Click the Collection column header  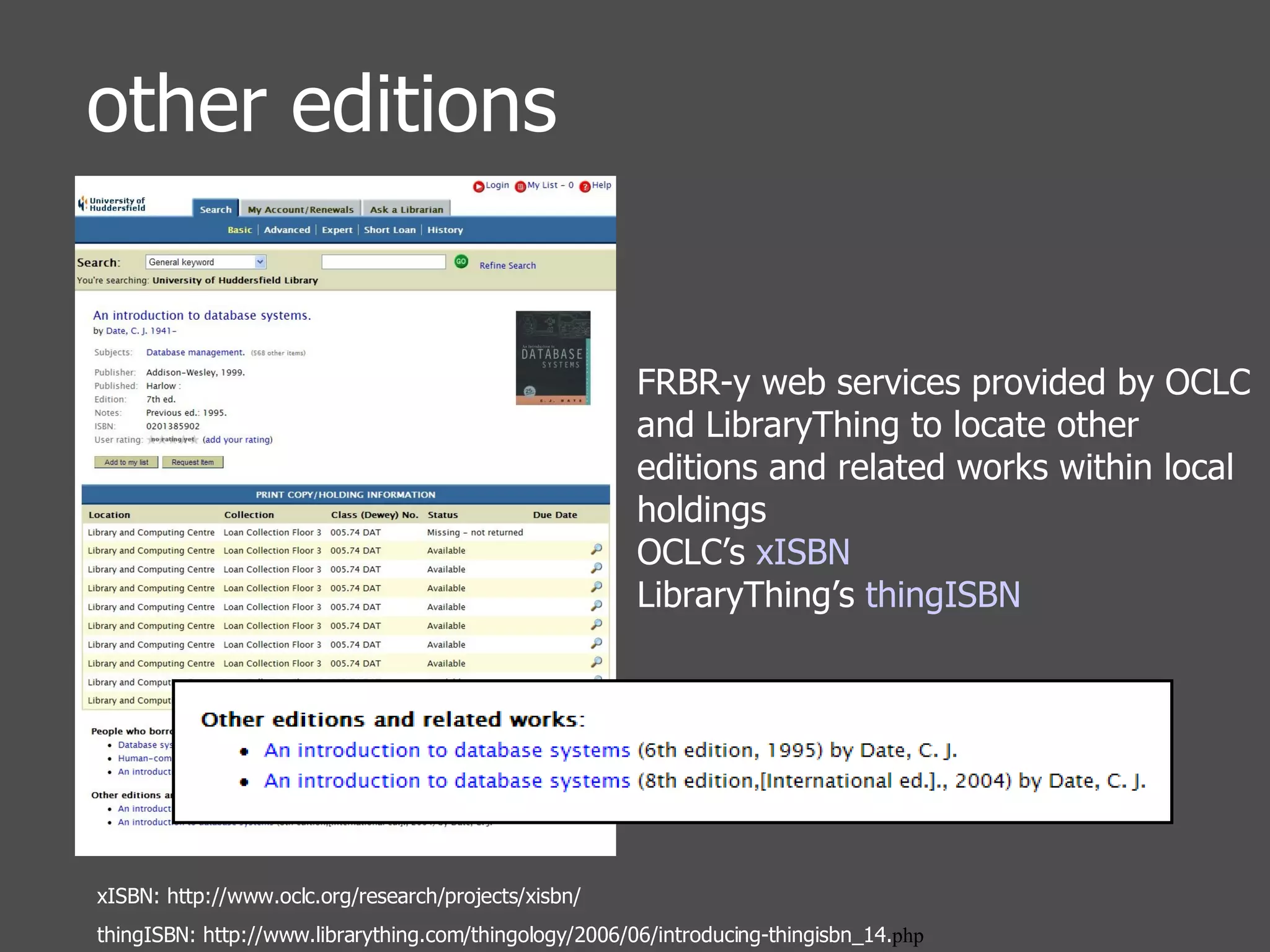click(249, 514)
